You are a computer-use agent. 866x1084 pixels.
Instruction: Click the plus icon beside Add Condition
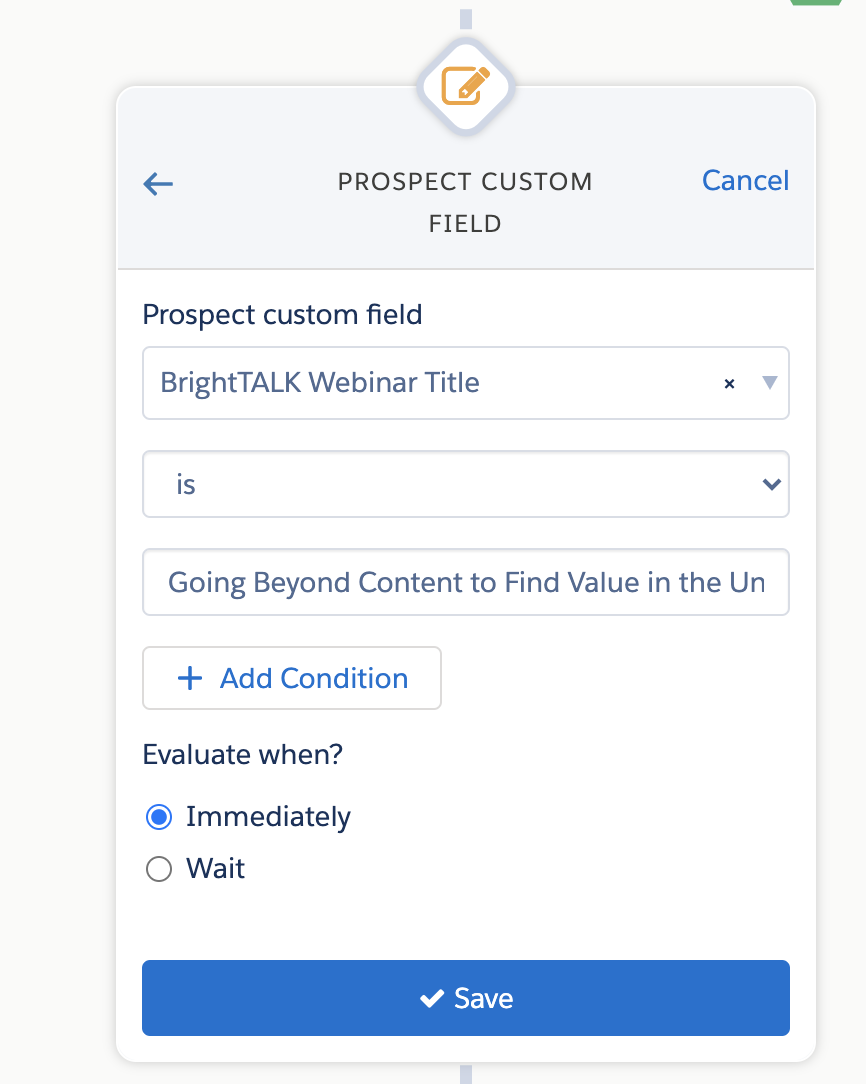tap(190, 678)
